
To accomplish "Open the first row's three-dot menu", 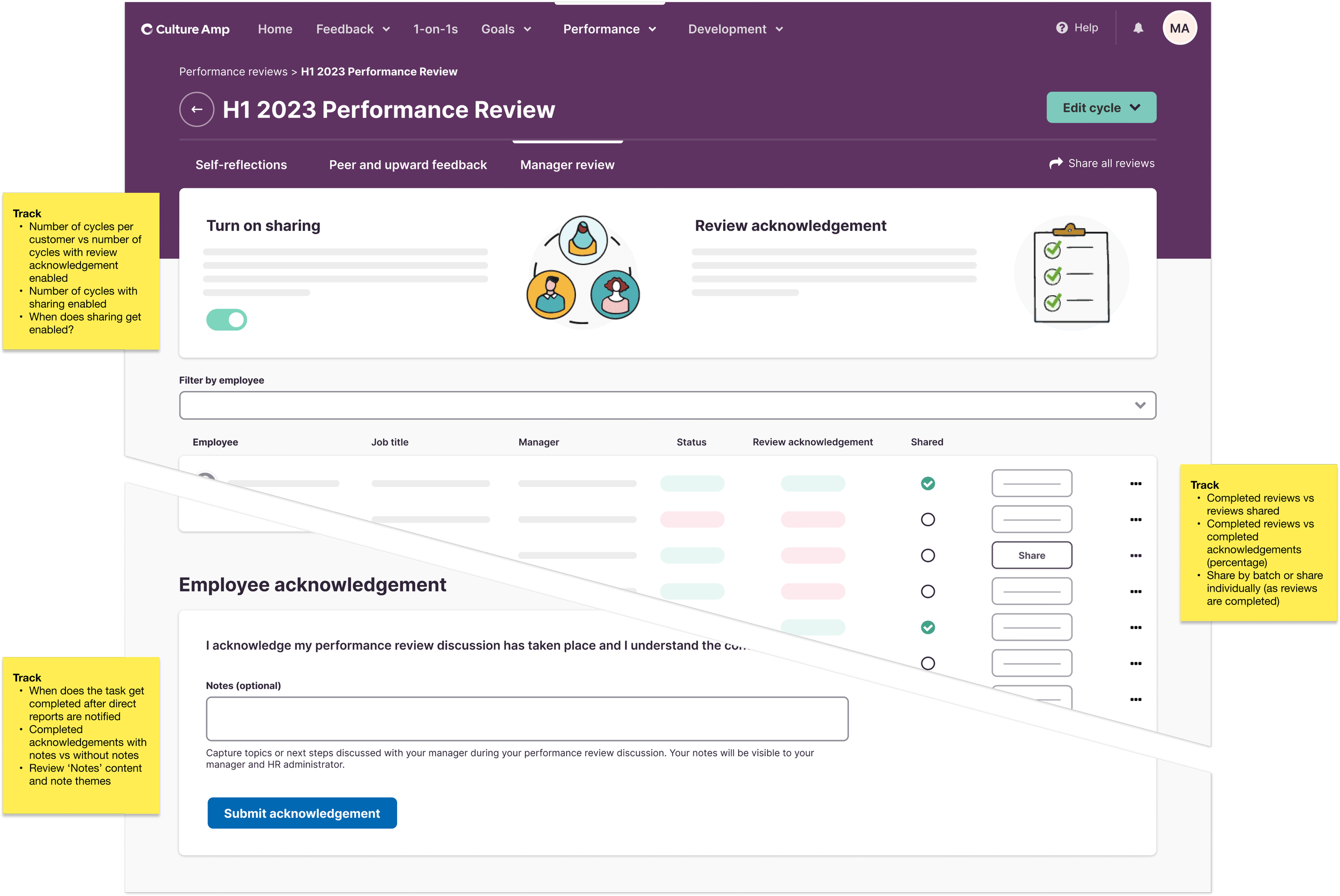I will pos(1135,484).
